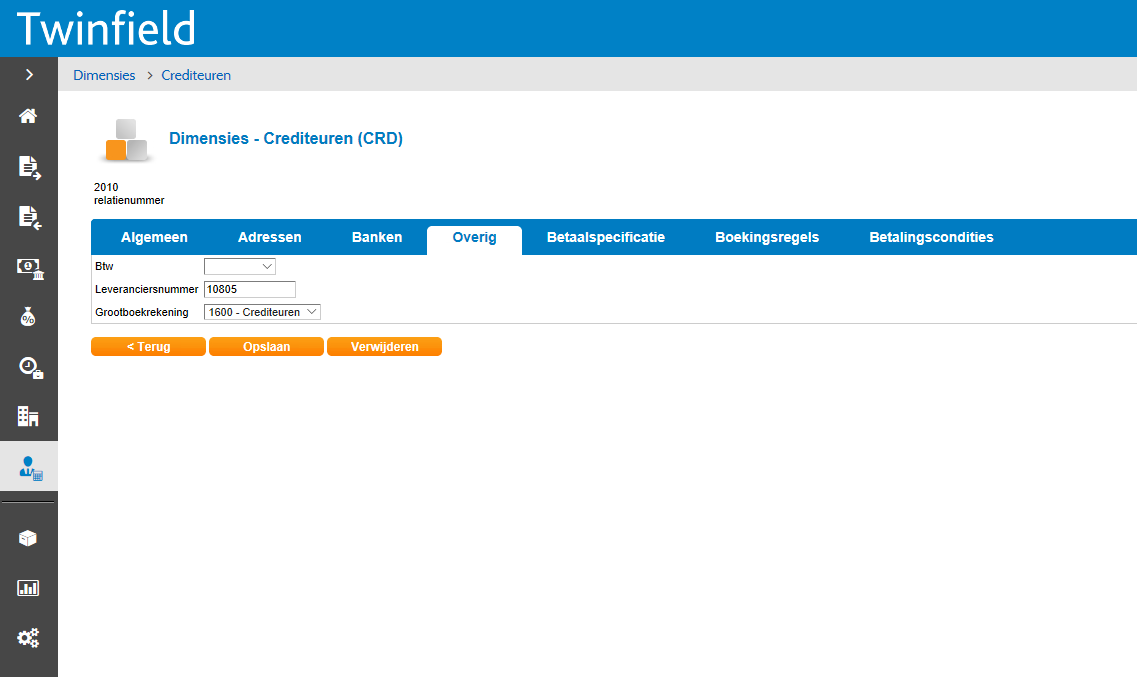The height and width of the screenshot is (677, 1137).
Task: Expand the Grootboekrekening dropdown
Action: [262, 312]
